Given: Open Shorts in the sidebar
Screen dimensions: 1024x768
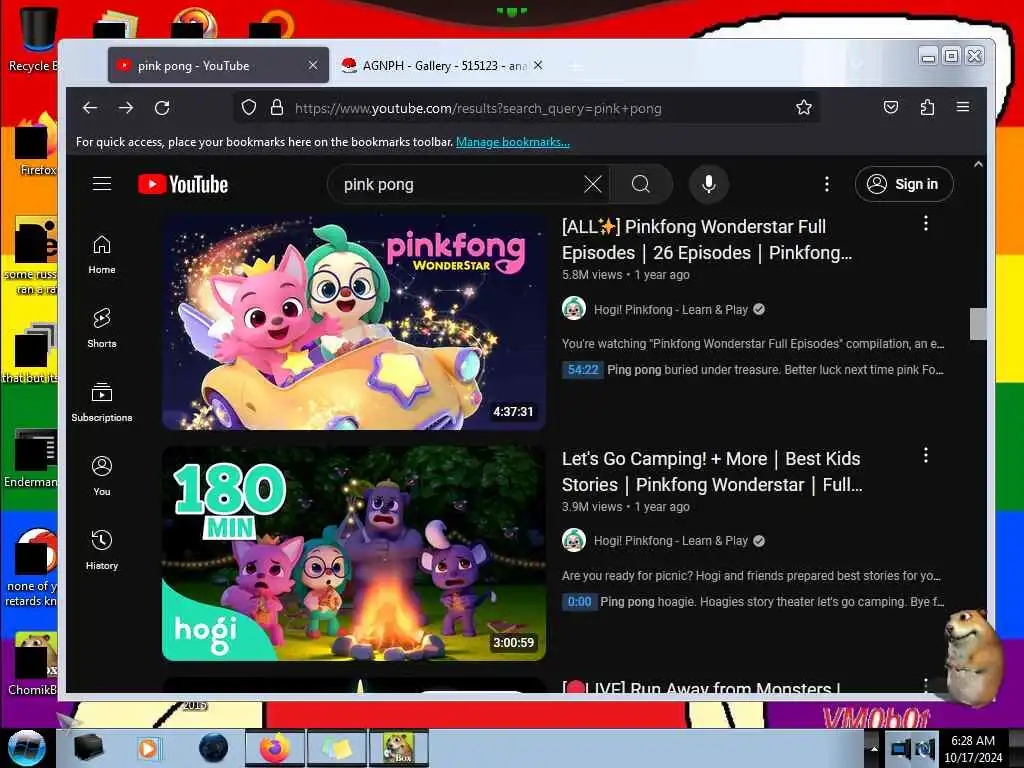Looking at the screenshot, I should coord(102,328).
